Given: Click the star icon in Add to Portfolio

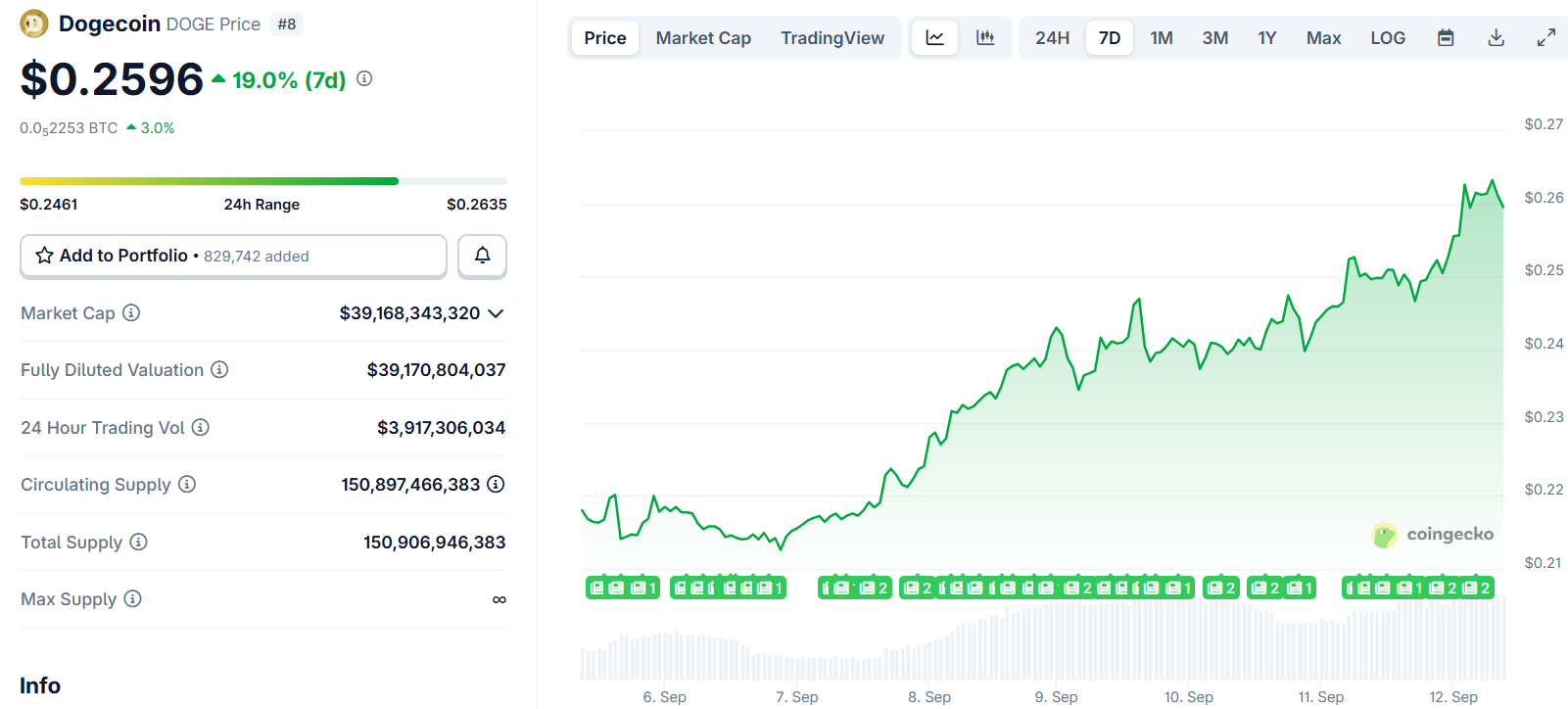Looking at the screenshot, I should pos(44,256).
